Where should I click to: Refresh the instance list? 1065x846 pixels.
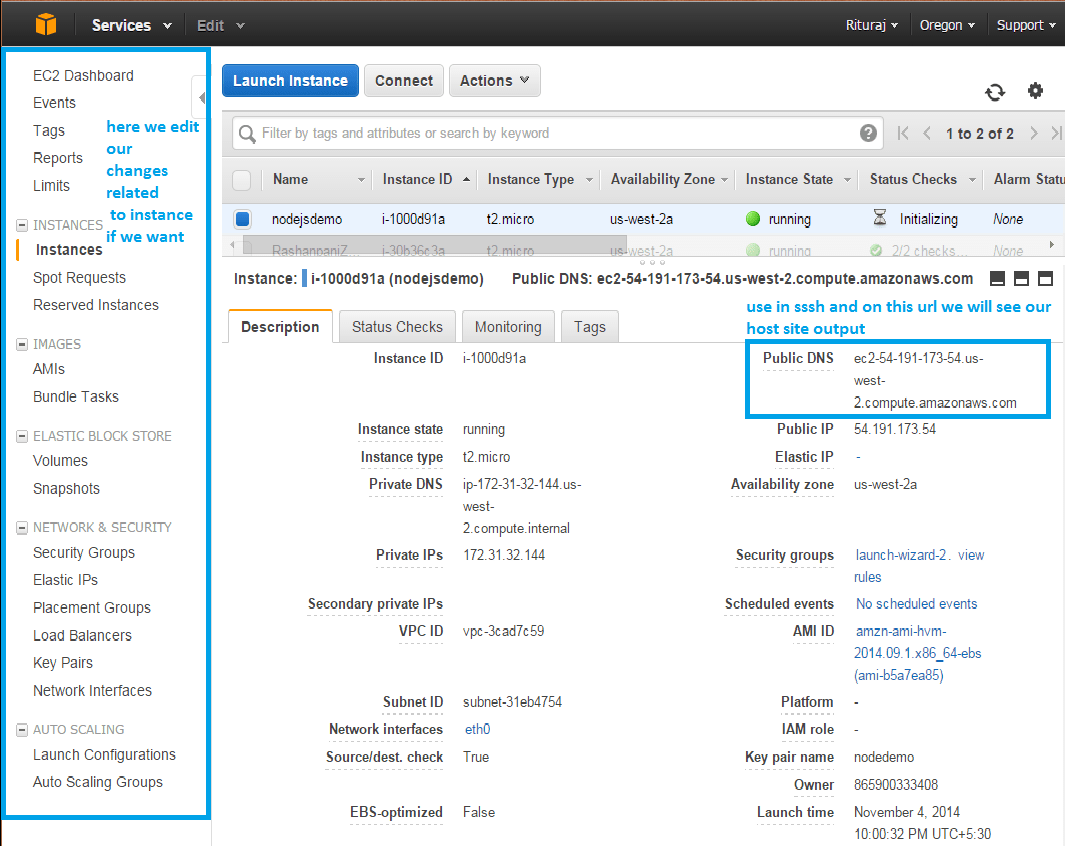(x=995, y=92)
